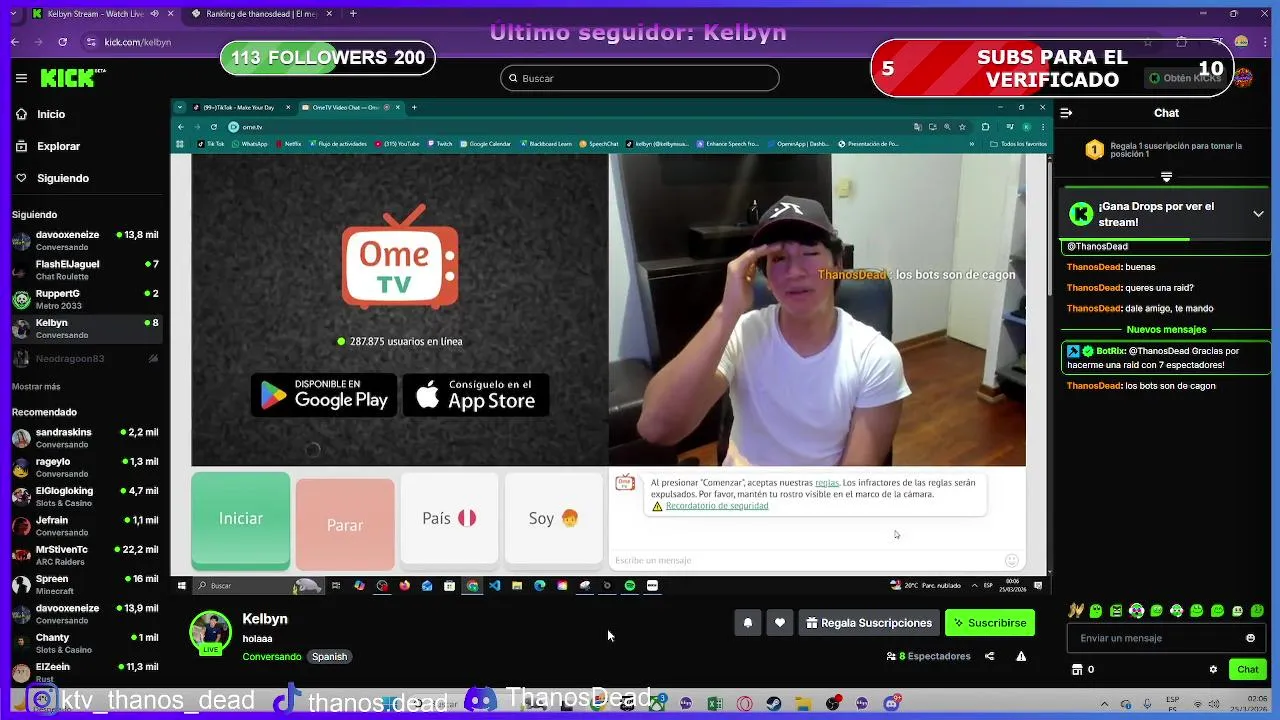Image resolution: width=1280 pixels, height=720 pixels.
Task: Open recommended channel Chanty
Action: [85, 643]
